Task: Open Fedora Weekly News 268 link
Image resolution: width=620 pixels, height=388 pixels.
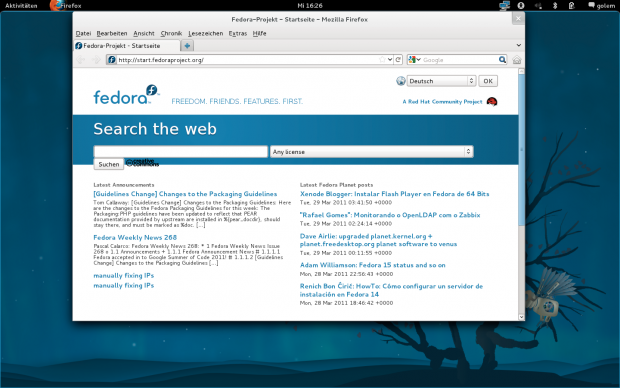Action: [x=135, y=237]
